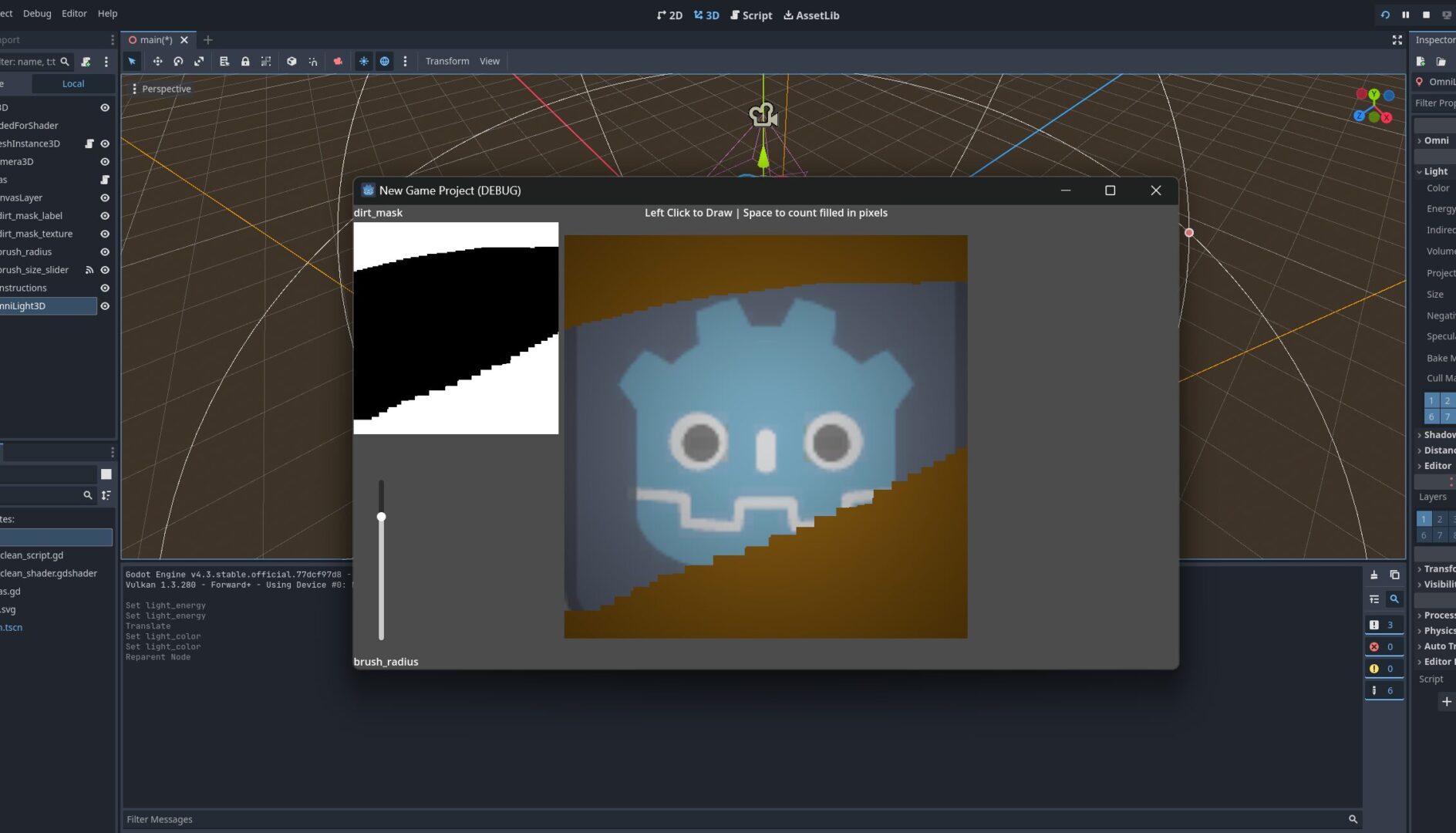The image size is (1456, 833).
Task: Pick the Rotate Mode tool
Action: (178, 61)
